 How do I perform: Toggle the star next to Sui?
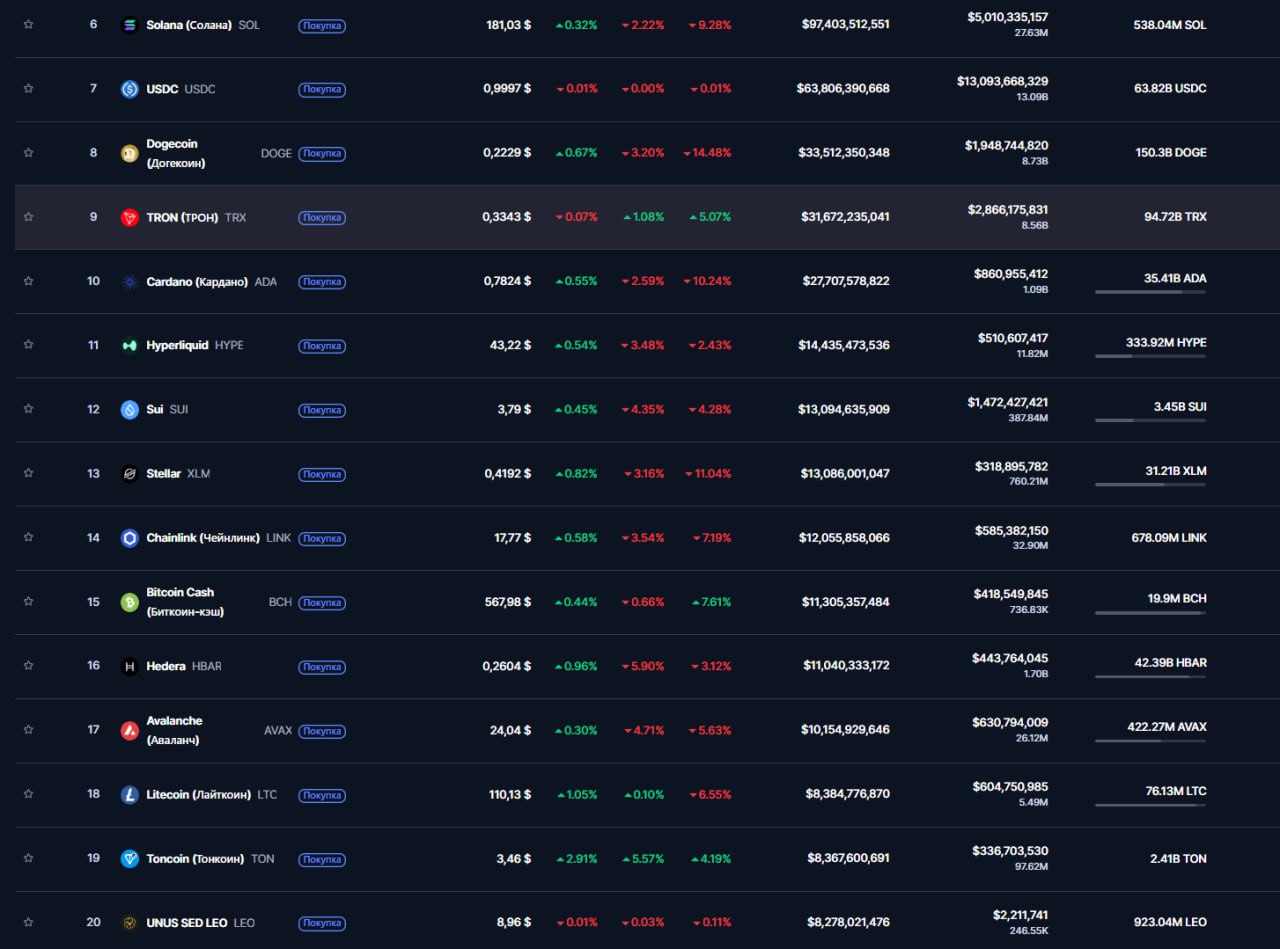[28, 409]
